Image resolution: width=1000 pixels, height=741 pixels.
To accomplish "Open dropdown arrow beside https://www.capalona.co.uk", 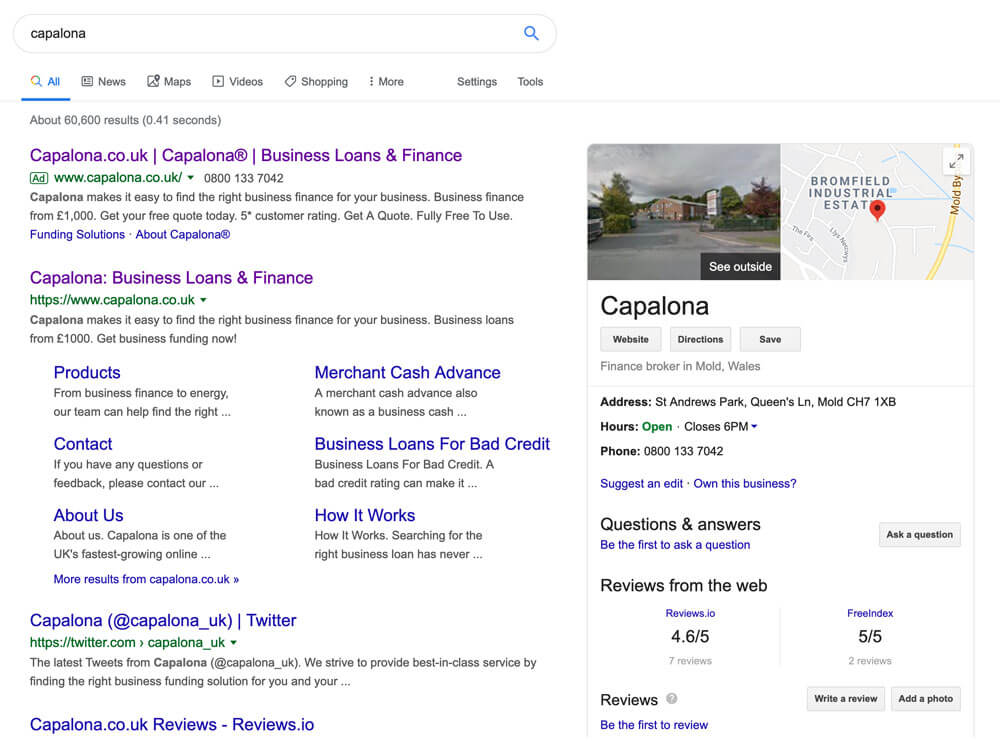I will click(x=203, y=300).
